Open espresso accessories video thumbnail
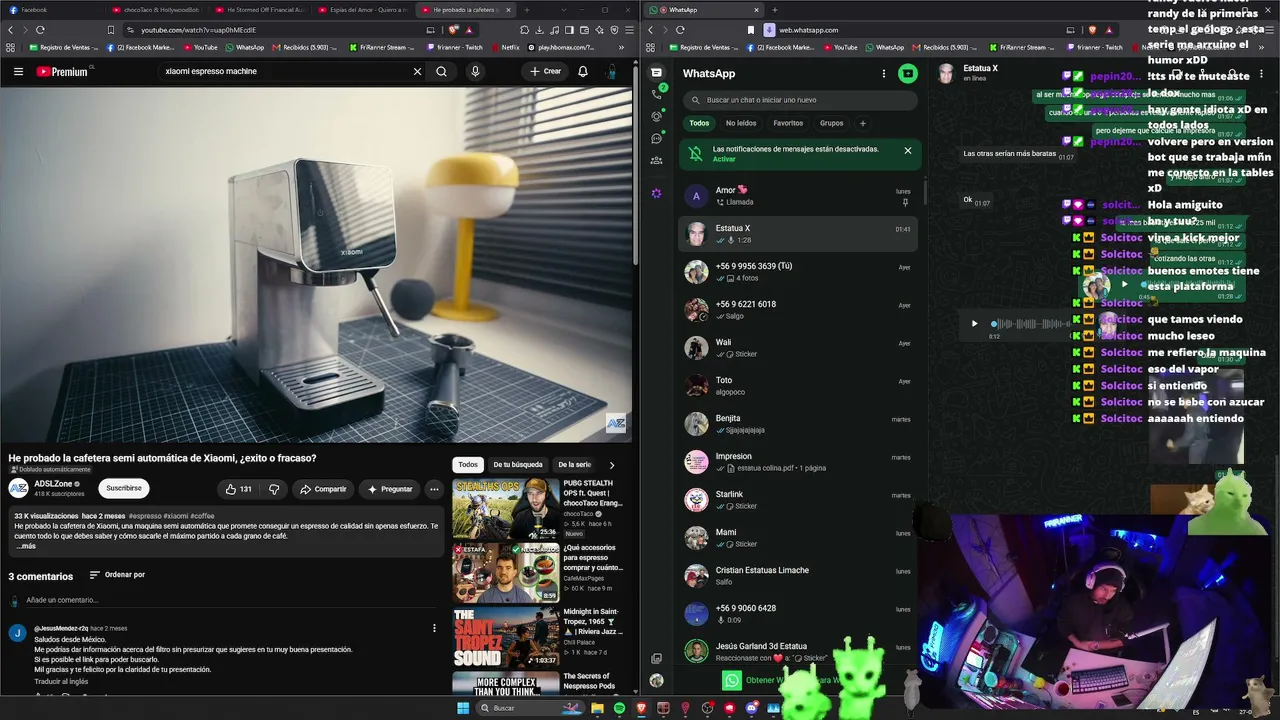The image size is (1280, 720). pos(506,573)
